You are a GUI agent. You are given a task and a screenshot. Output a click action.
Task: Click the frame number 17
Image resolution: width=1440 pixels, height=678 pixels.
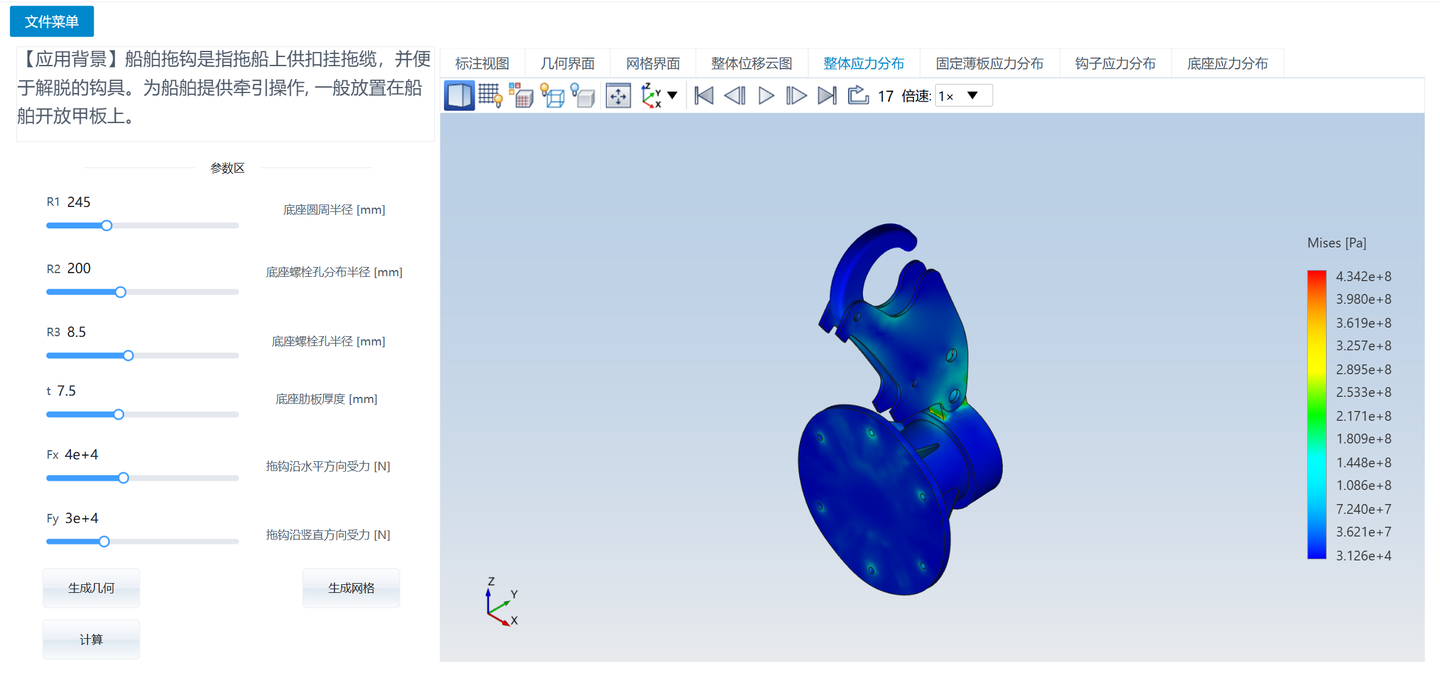885,97
